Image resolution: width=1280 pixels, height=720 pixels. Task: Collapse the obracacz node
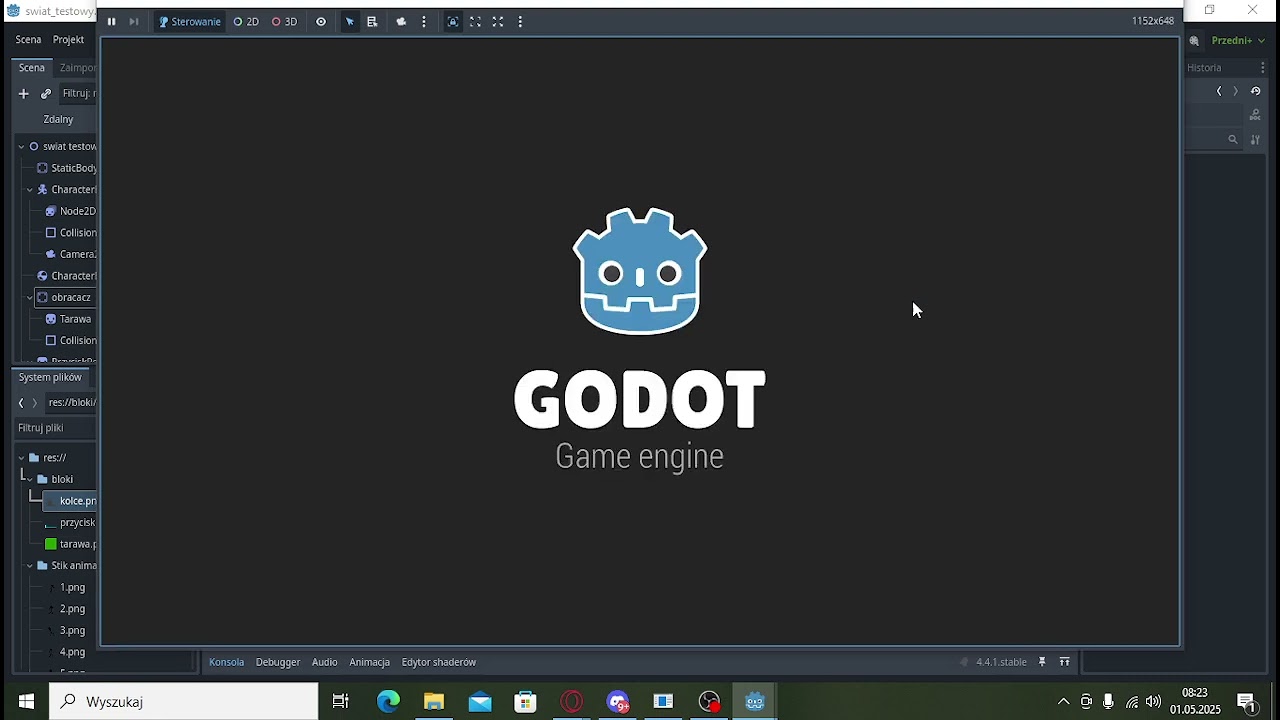(30, 297)
